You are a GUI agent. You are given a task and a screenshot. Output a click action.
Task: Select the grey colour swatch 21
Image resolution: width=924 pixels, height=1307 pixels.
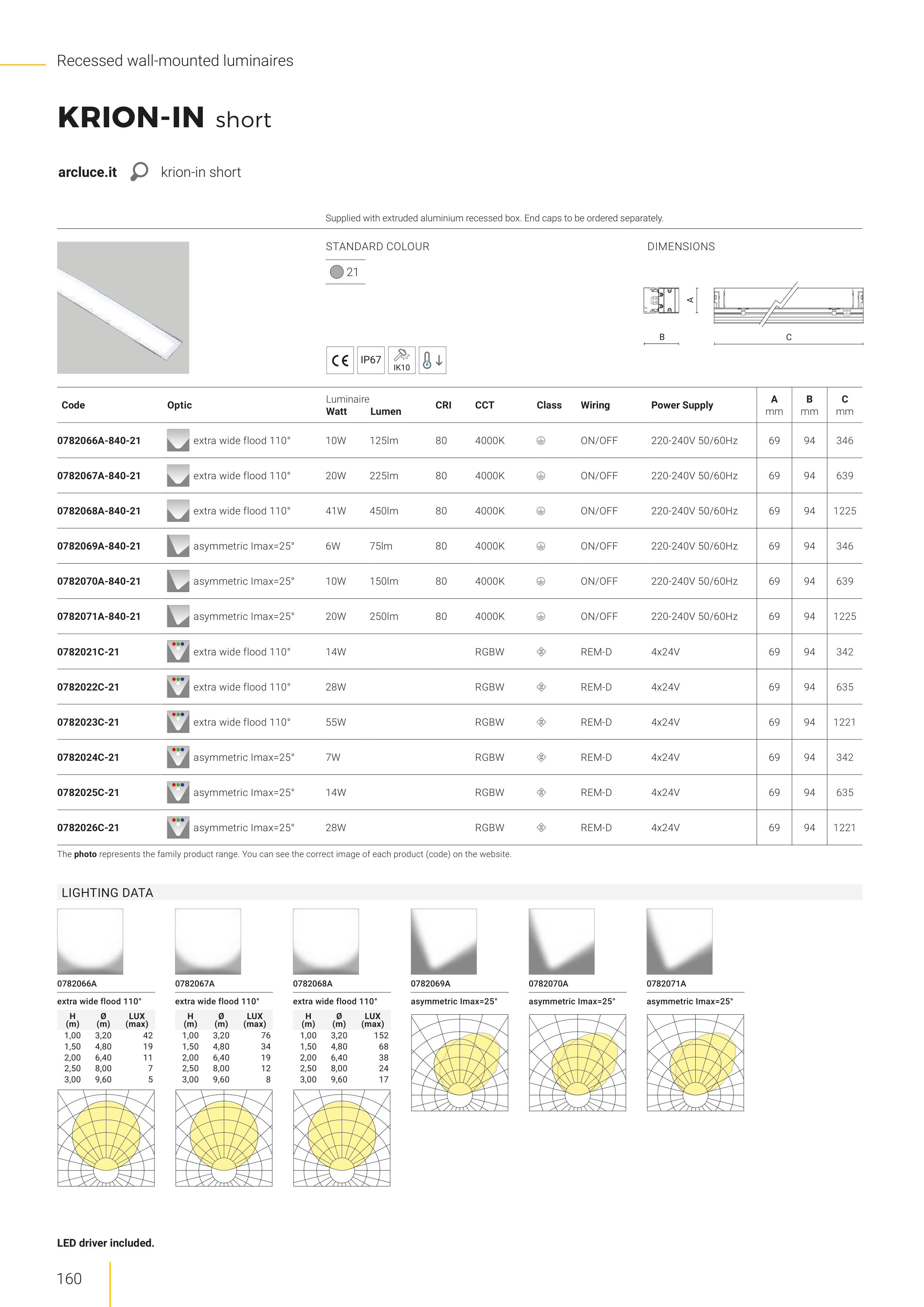pyautogui.click(x=337, y=272)
